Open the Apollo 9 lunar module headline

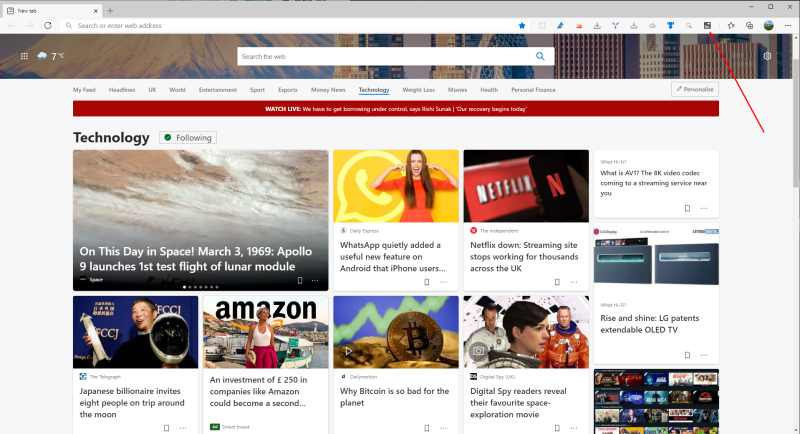pos(195,259)
